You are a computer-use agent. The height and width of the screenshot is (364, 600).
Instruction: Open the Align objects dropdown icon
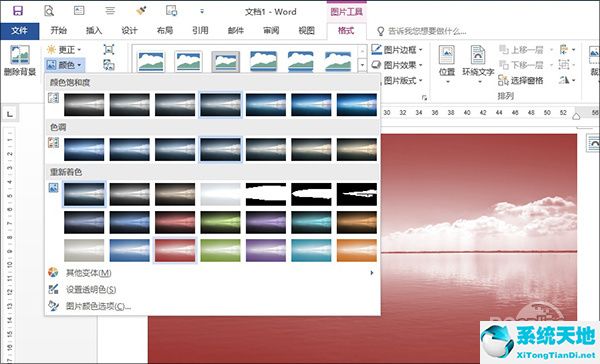(x=567, y=50)
